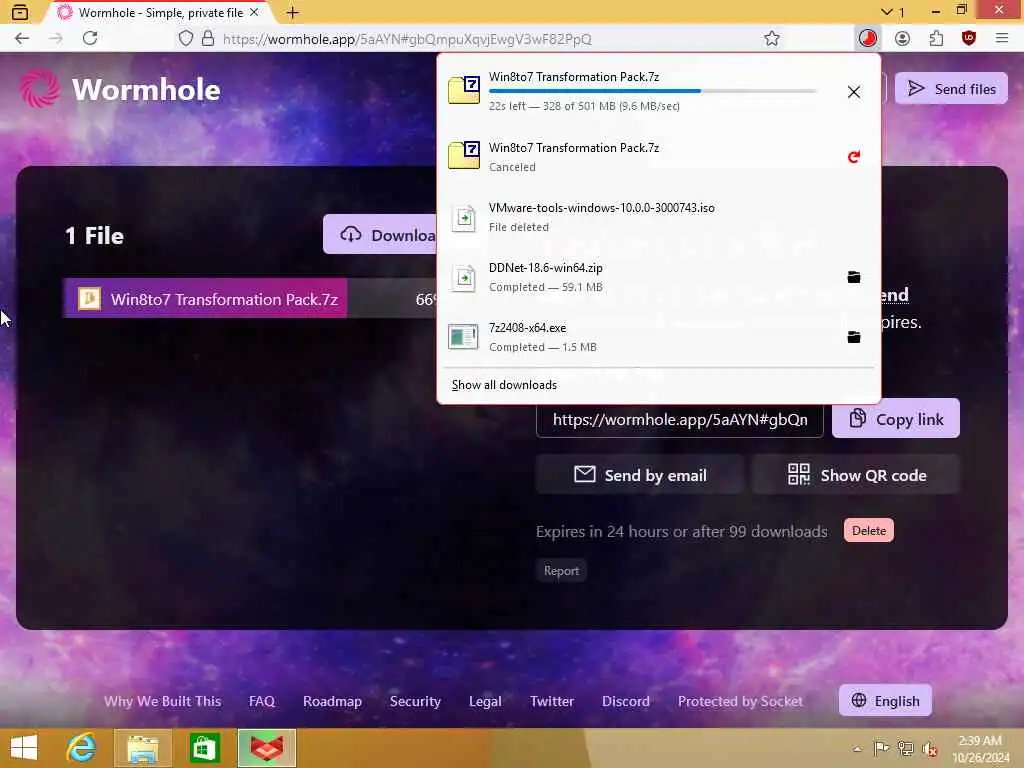
Task: Reload the current page
Action: point(90,39)
